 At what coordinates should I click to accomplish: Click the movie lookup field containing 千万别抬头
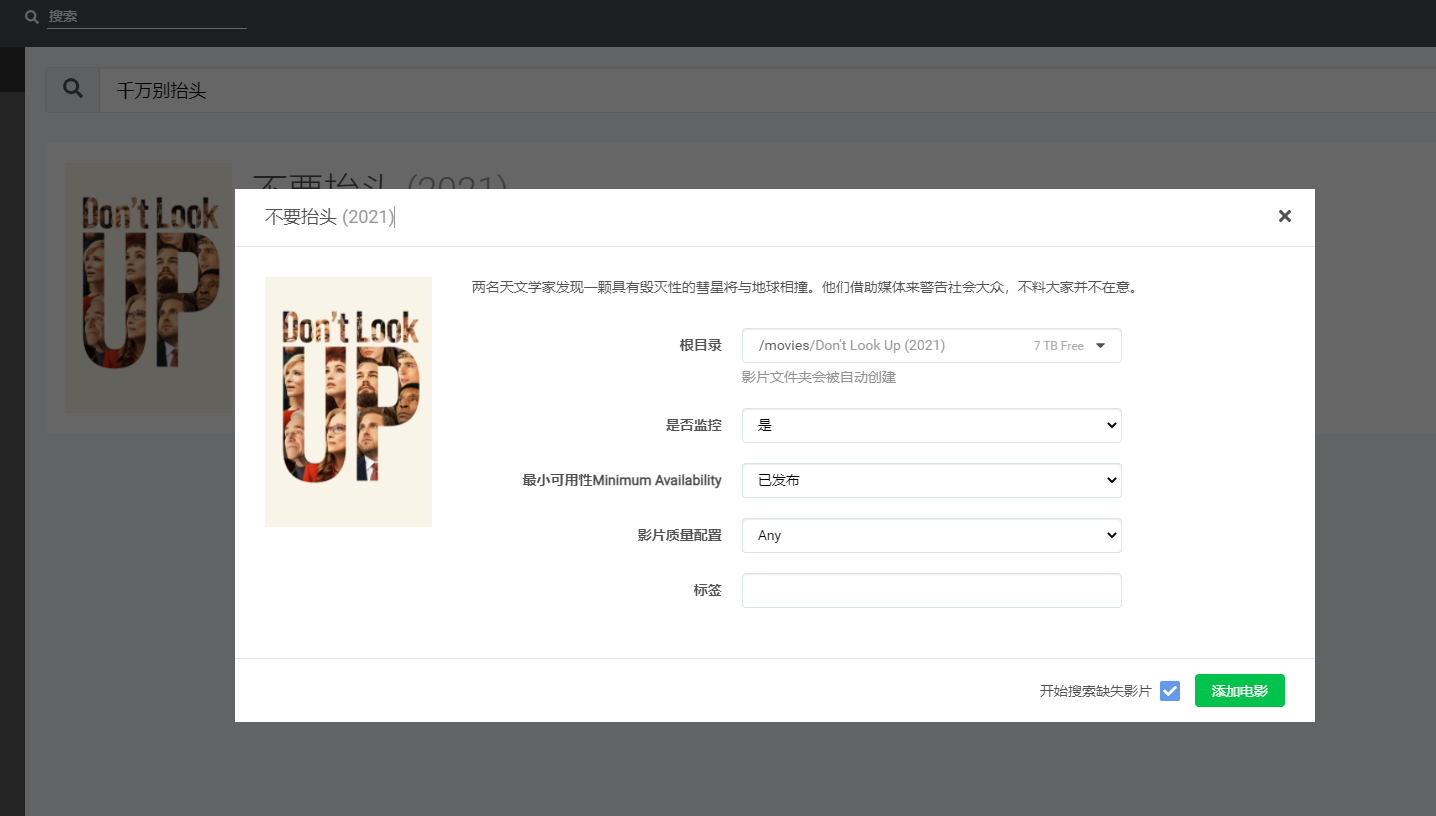tap(768, 90)
